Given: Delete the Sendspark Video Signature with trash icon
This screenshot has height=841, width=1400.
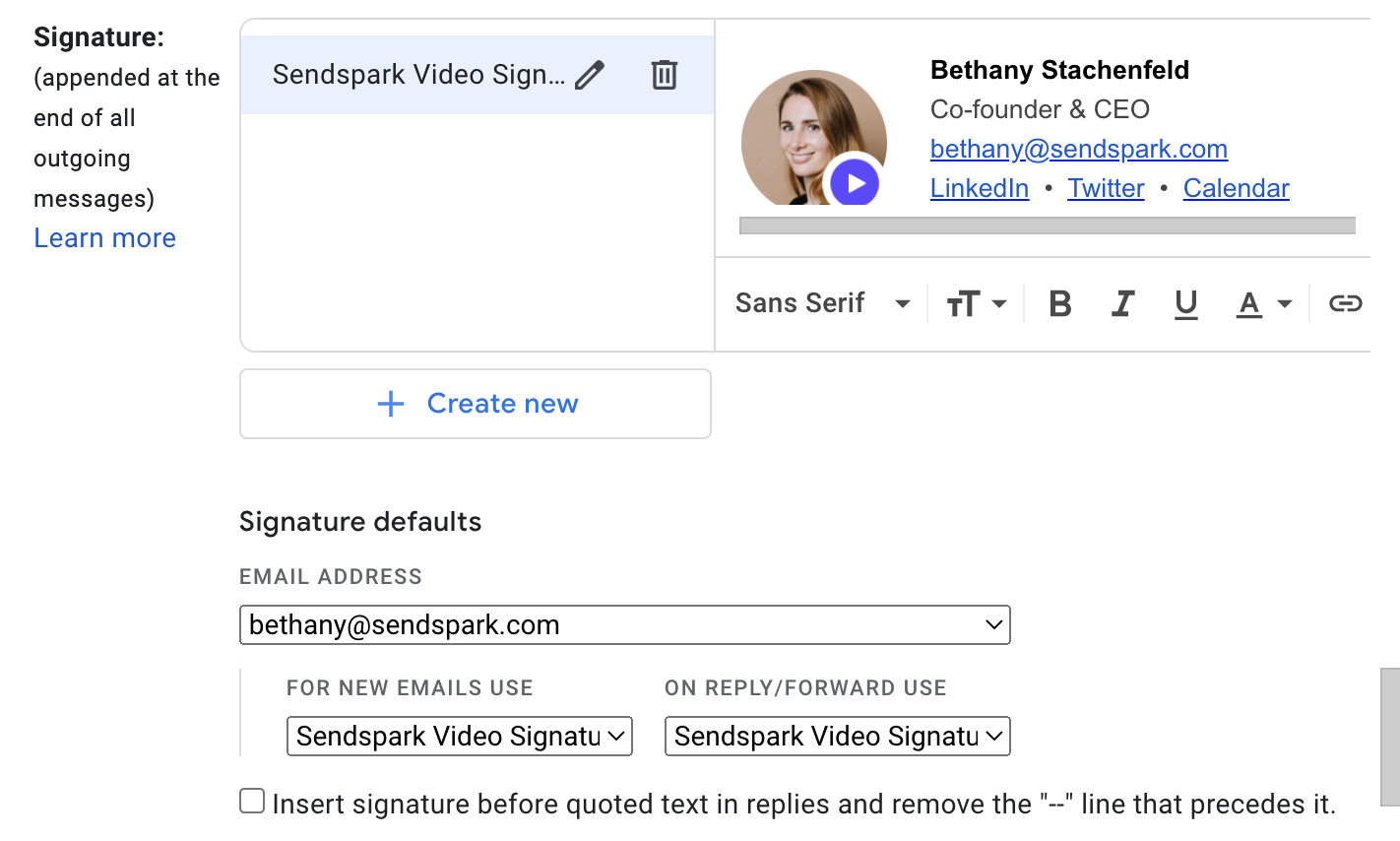Looking at the screenshot, I should (x=665, y=75).
